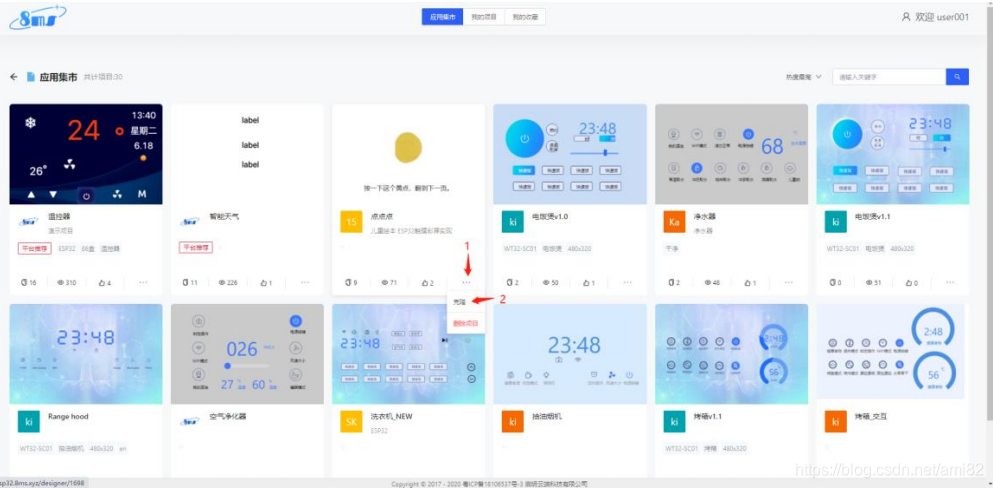Viewport: 993px width, 488px height.
Task: Like the 净水器 project
Action: pos(750,282)
